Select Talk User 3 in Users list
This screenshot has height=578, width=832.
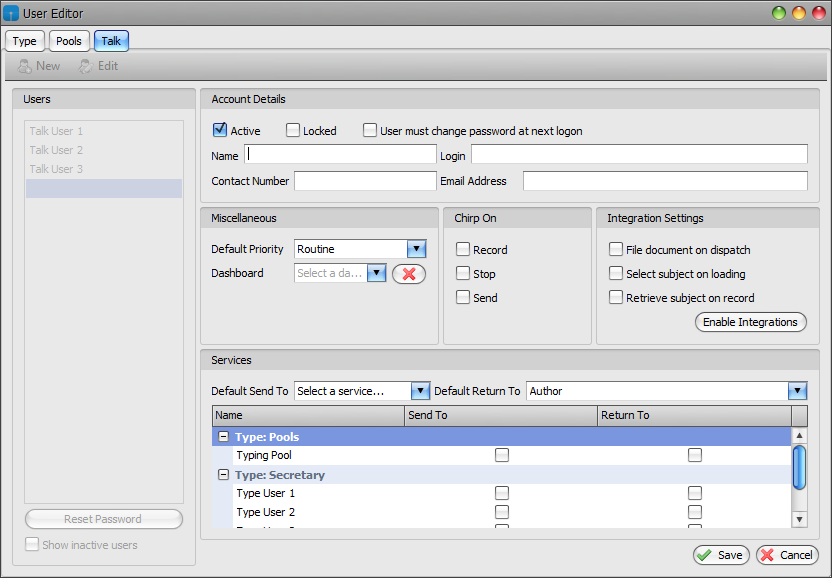(103, 169)
